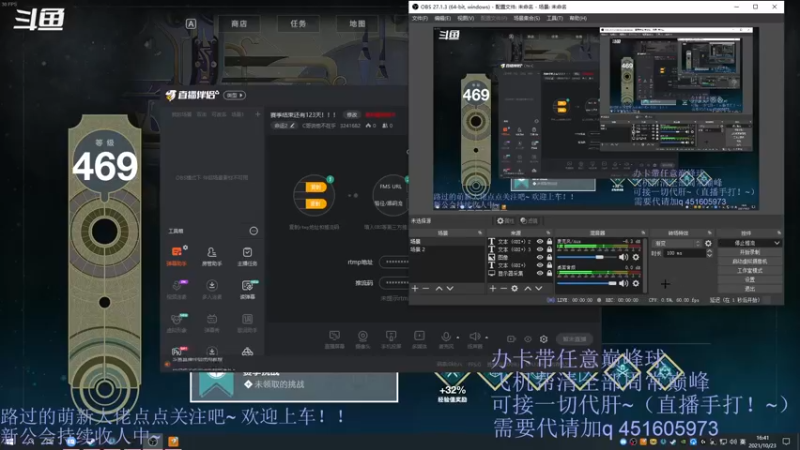Toggle lock on 图像 source
This screenshot has width=800, height=450.
[549, 257]
